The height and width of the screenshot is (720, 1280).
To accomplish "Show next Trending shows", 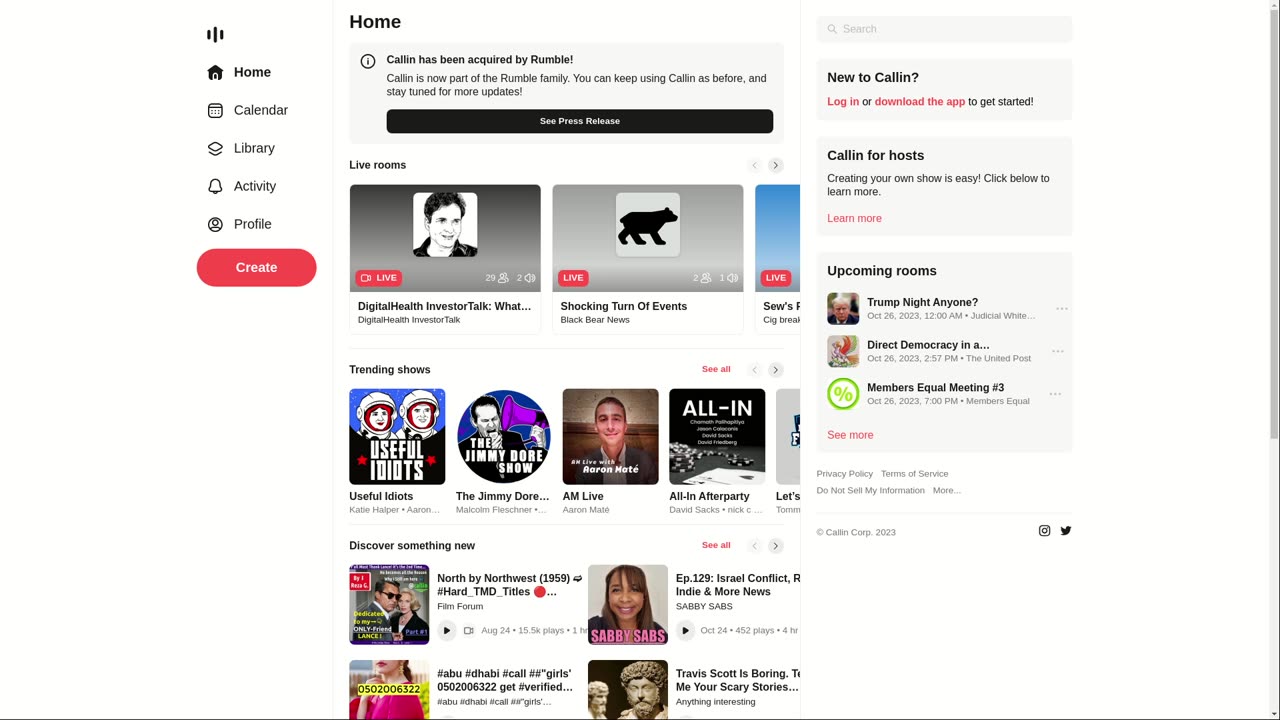I will 775,370.
